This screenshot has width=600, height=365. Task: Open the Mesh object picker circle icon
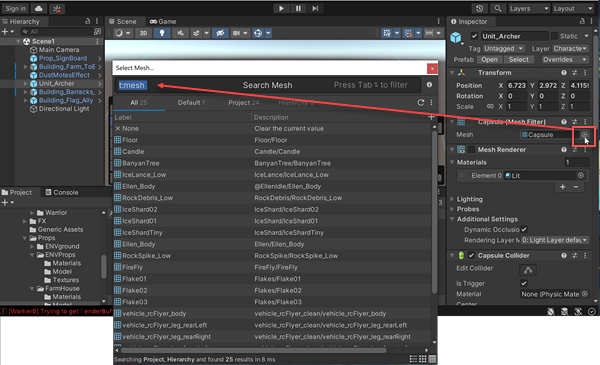tap(584, 135)
